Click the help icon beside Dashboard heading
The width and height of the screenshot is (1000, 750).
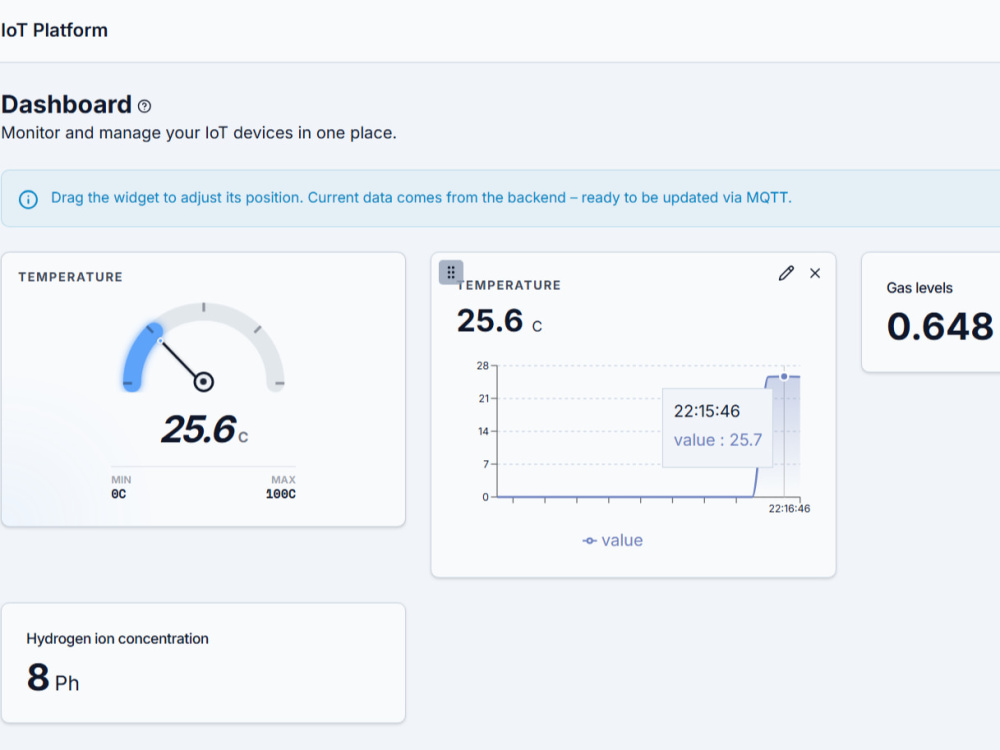145,107
